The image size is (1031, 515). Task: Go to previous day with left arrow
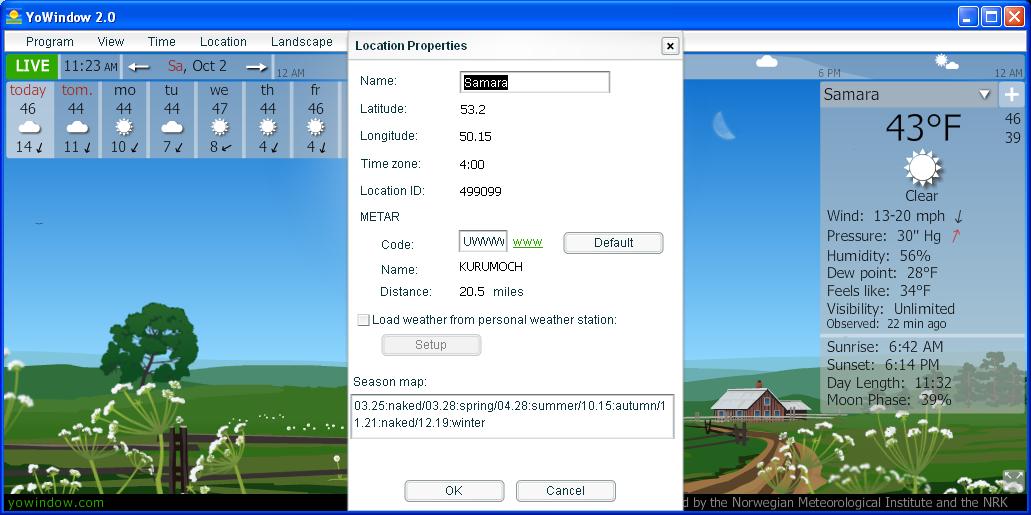pos(139,66)
